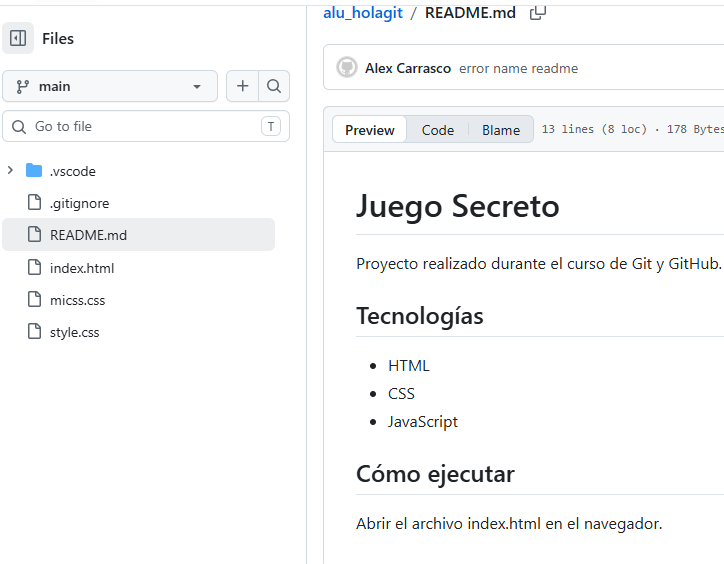
Task: Open the .vscode folder
Action: pos(73,171)
